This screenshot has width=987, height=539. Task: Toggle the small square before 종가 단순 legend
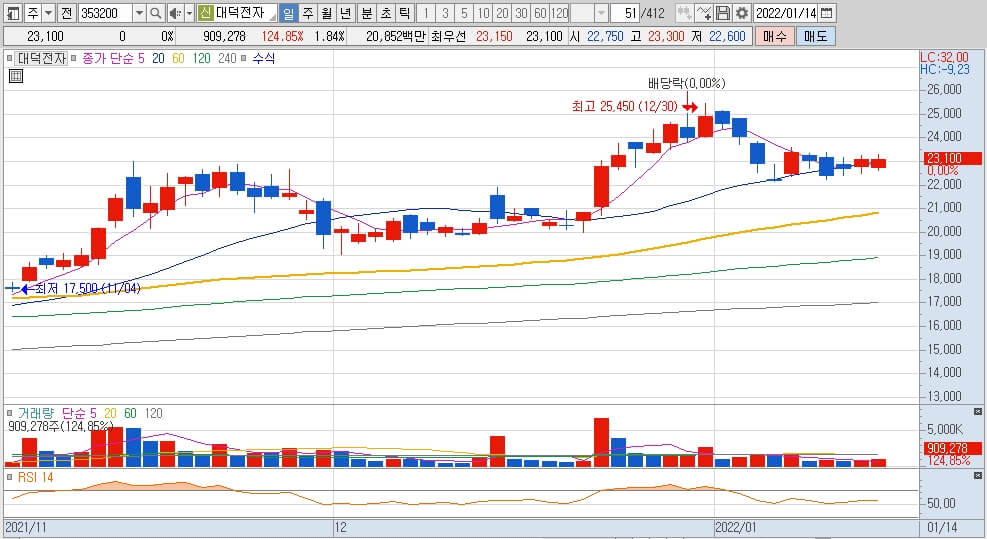coord(74,59)
